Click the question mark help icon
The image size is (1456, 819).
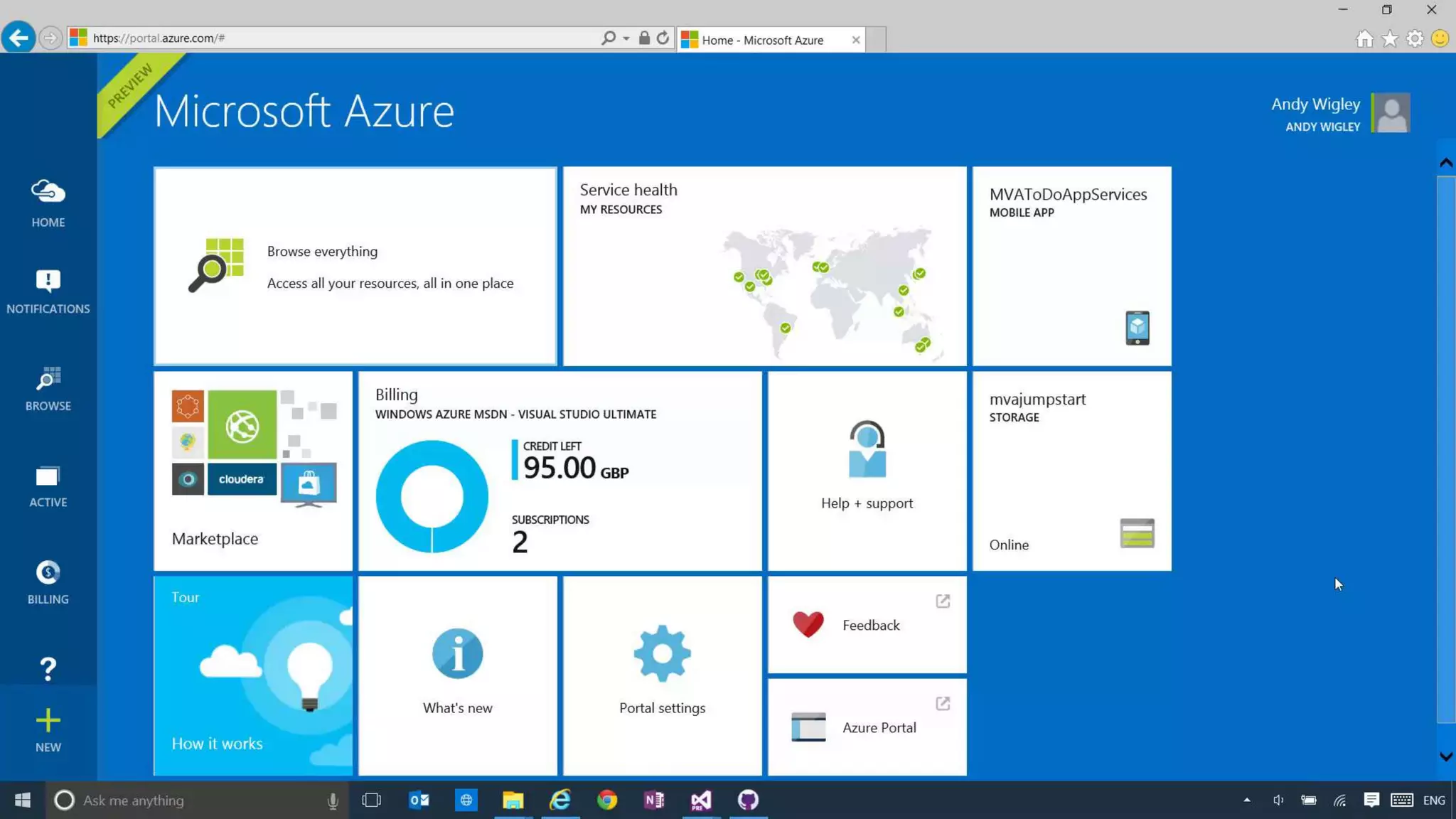48,668
